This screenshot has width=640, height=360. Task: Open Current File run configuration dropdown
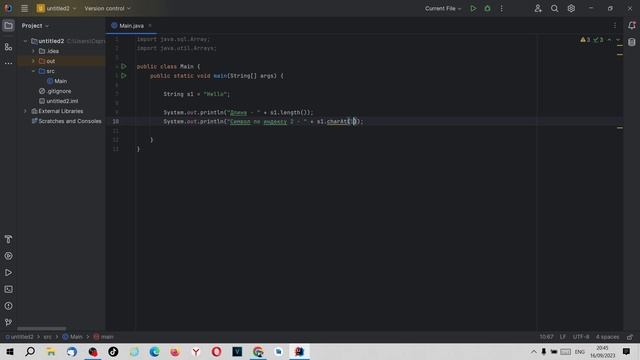443,8
